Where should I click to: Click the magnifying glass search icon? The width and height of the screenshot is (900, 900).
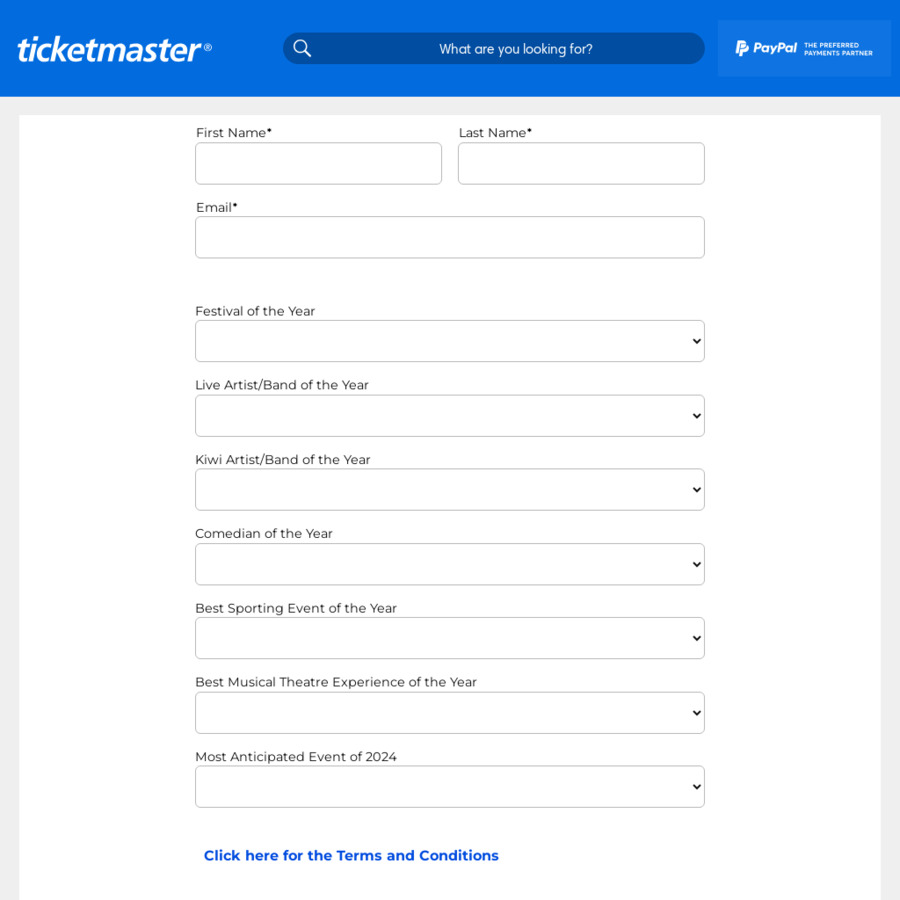pyautogui.click(x=301, y=48)
